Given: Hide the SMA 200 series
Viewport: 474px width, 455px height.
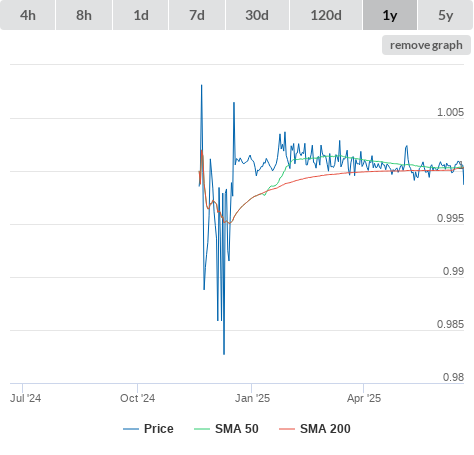Looking at the screenshot, I should point(325,429).
